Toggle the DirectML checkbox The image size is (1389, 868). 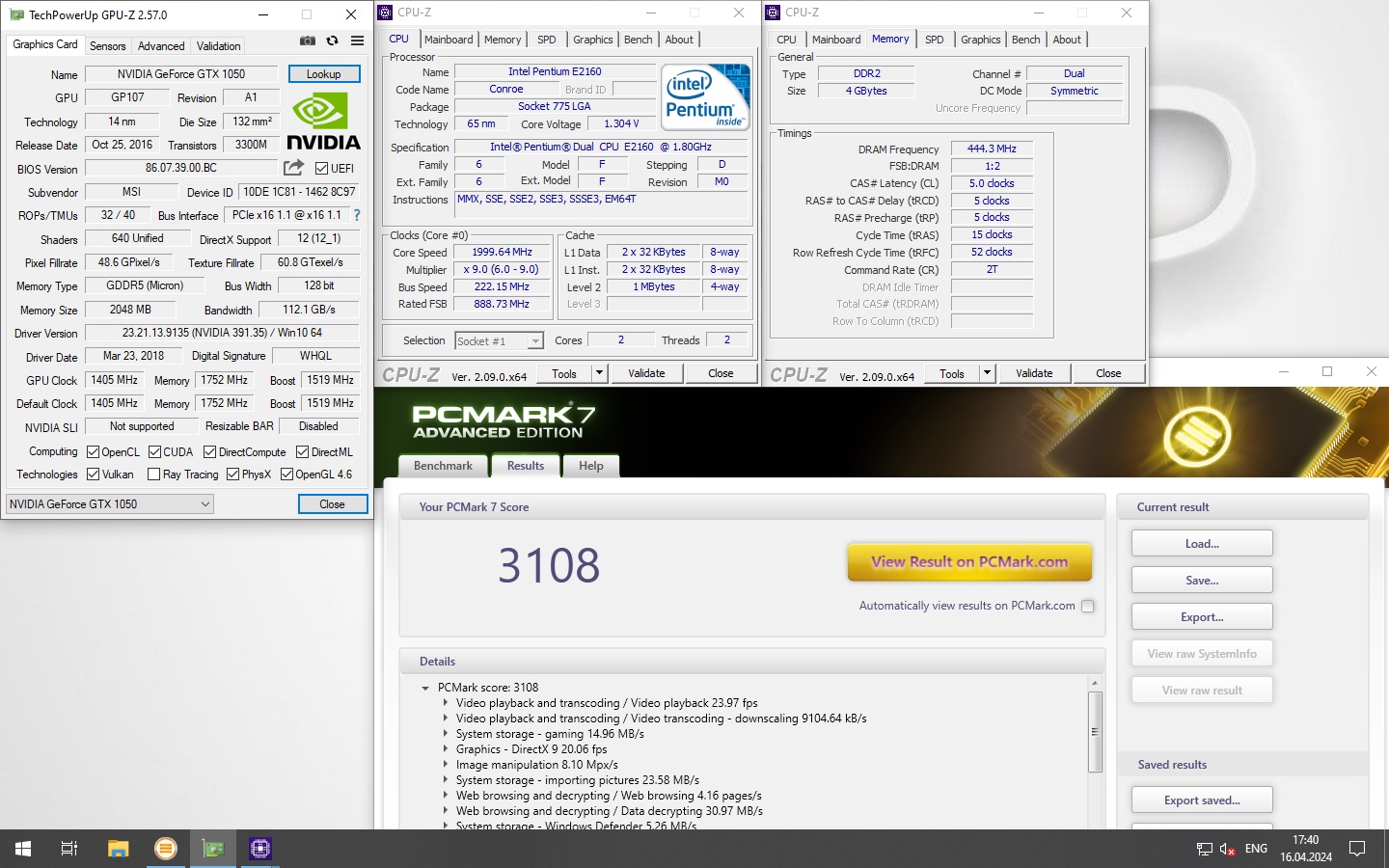coord(302,451)
